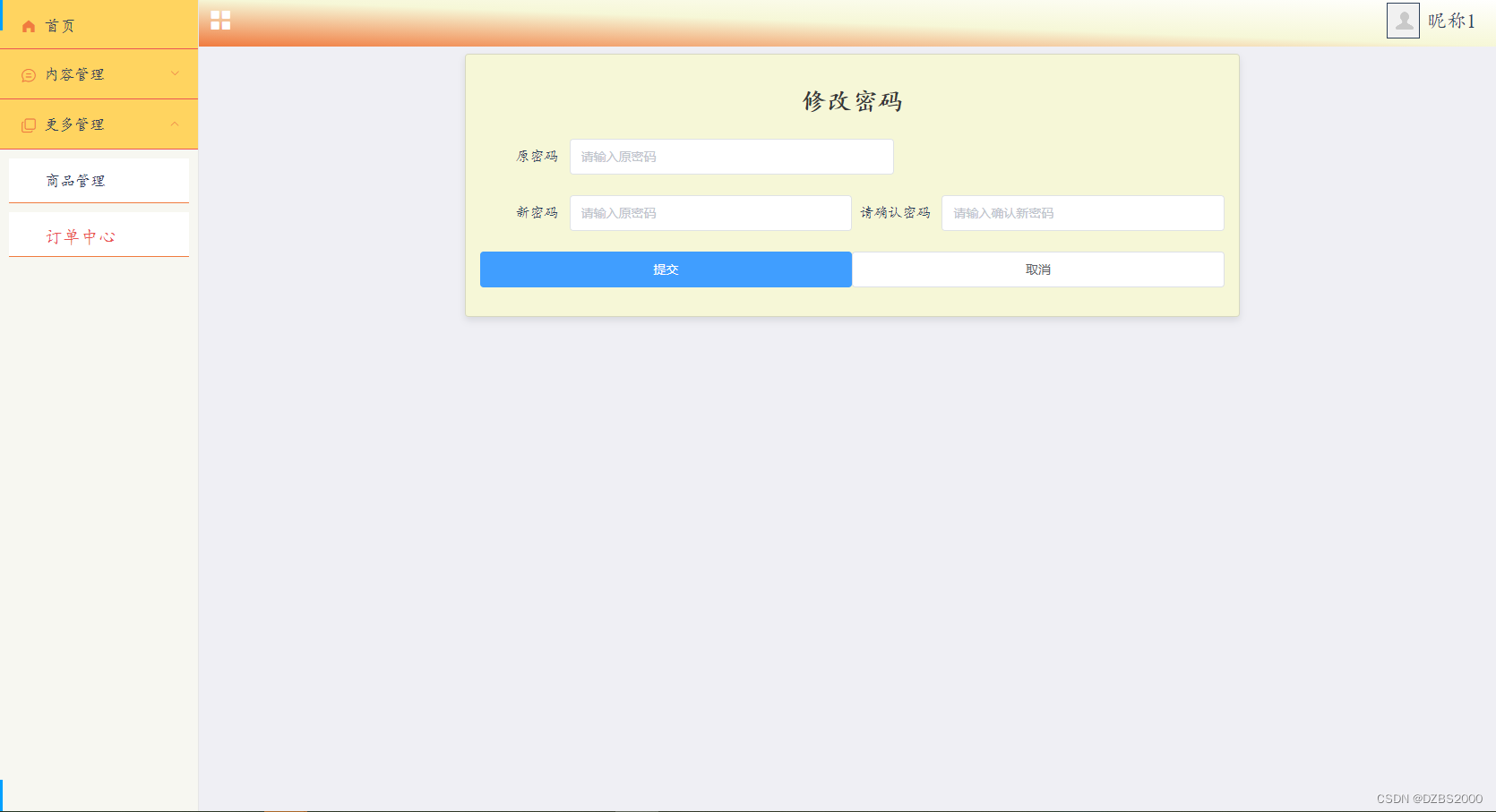Collapse the 更多管理 chevron arrow
Viewport: 1496px width, 812px height.
tap(175, 124)
